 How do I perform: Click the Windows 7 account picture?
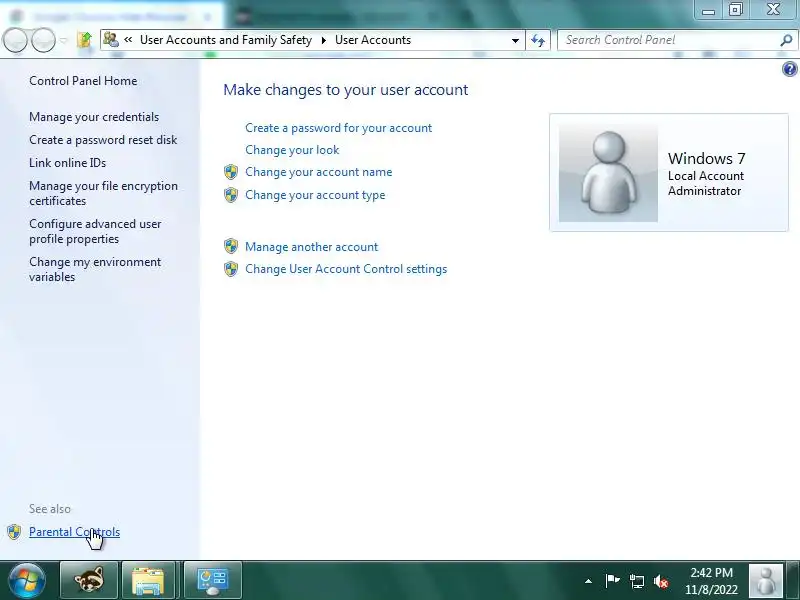[x=608, y=173]
